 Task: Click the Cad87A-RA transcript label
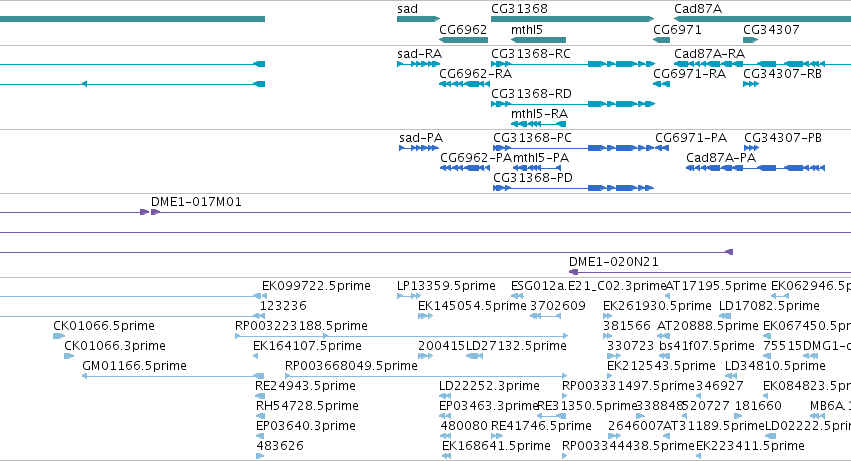709,54
